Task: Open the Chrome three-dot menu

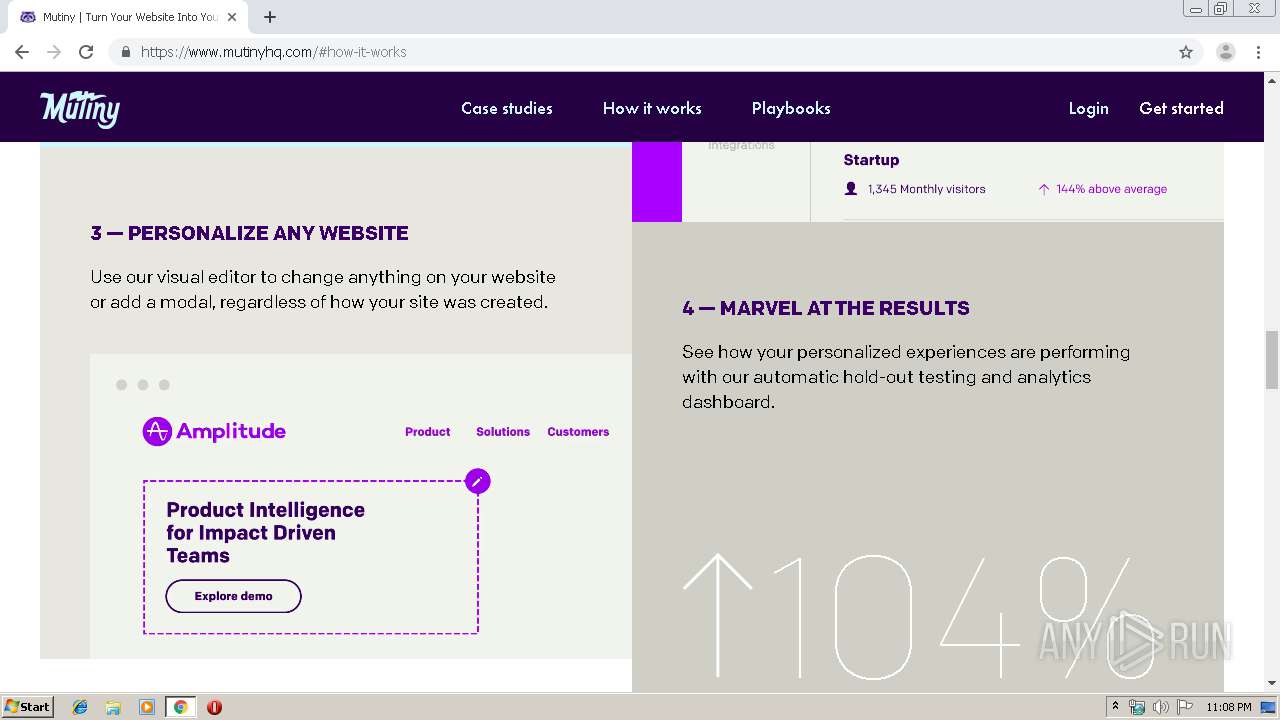Action: pos(1259,52)
